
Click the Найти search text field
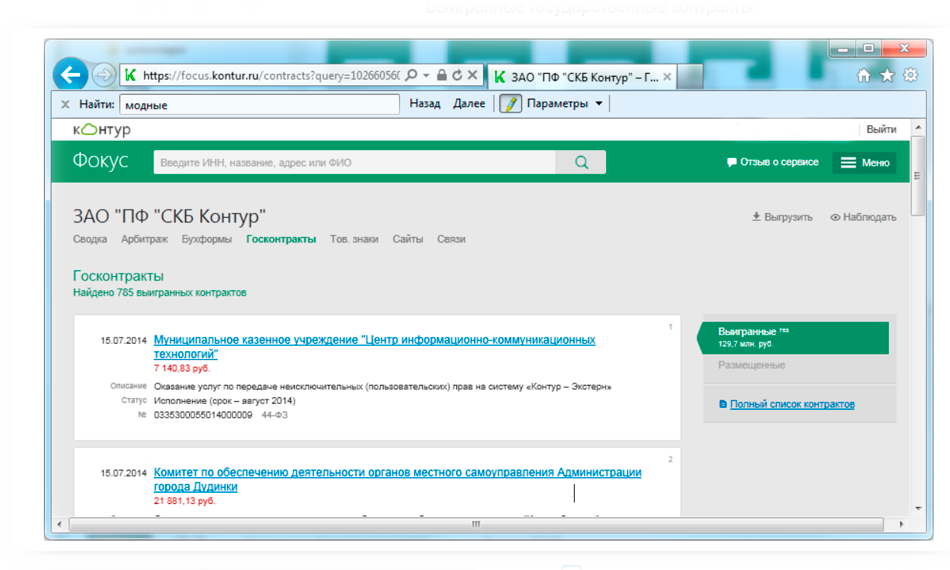click(259, 104)
